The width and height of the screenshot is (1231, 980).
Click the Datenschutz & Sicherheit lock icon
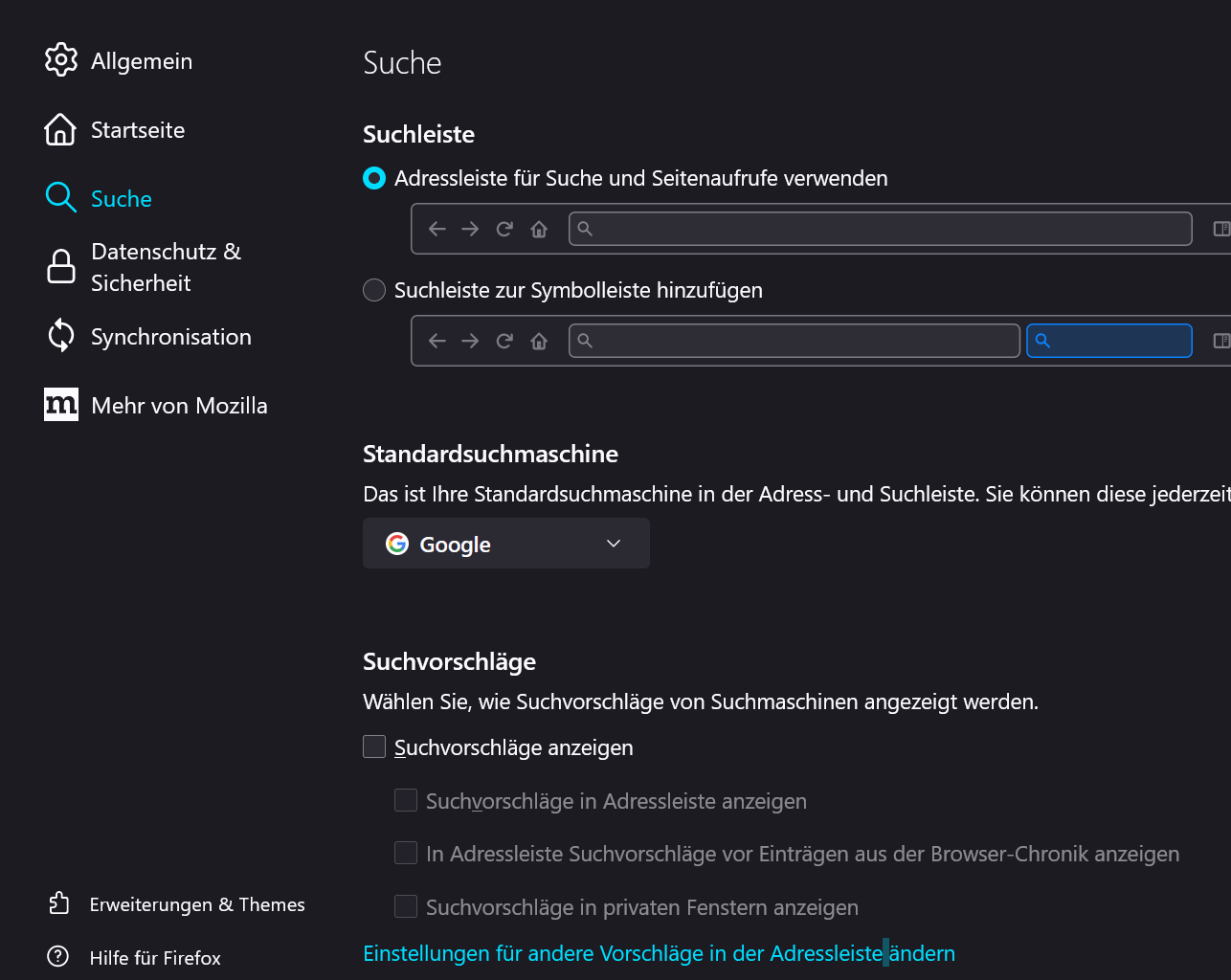click(x=60, y=267)
